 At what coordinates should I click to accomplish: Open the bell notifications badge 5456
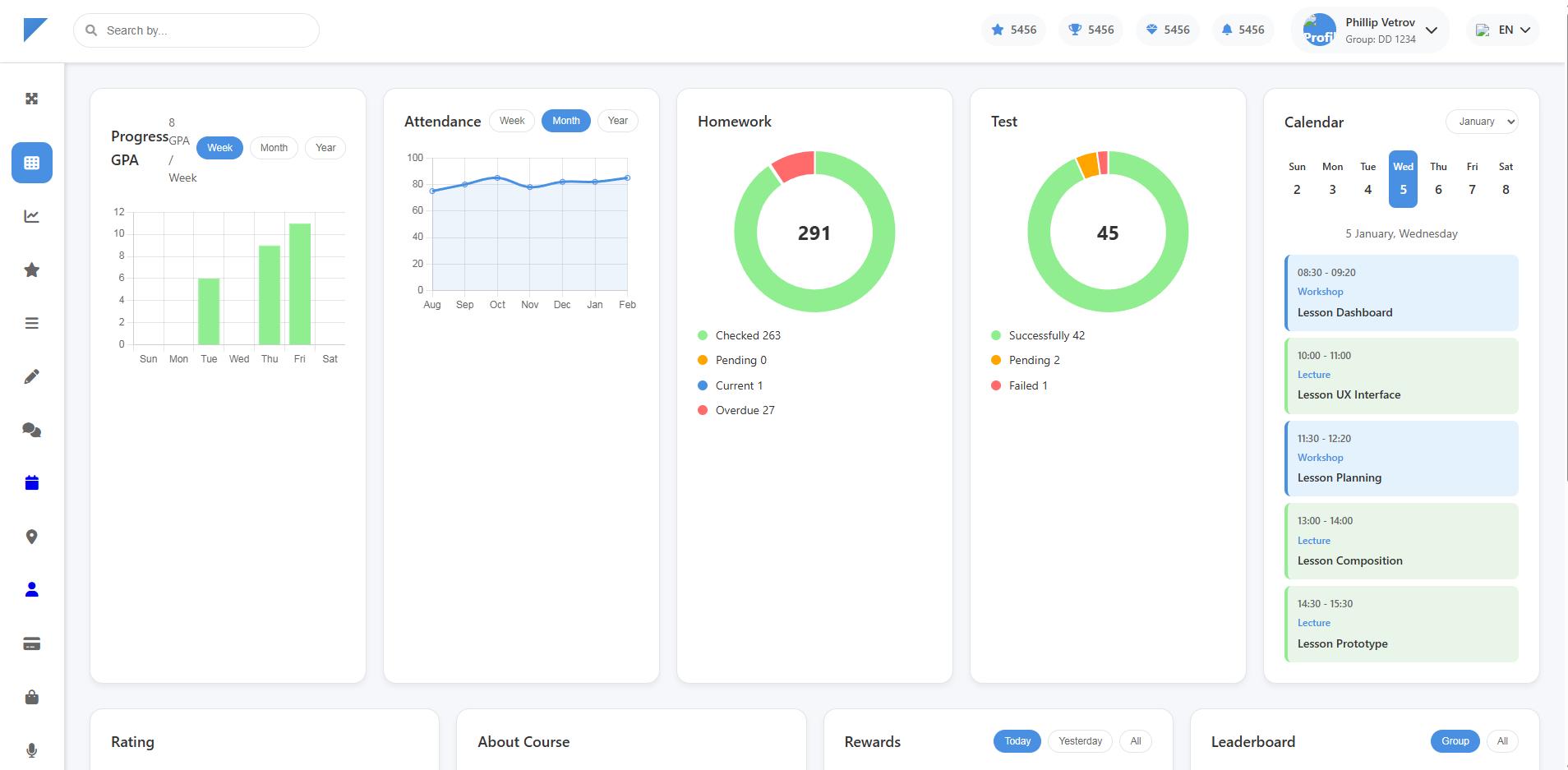pyautogui.click(x=1243, y=30)
